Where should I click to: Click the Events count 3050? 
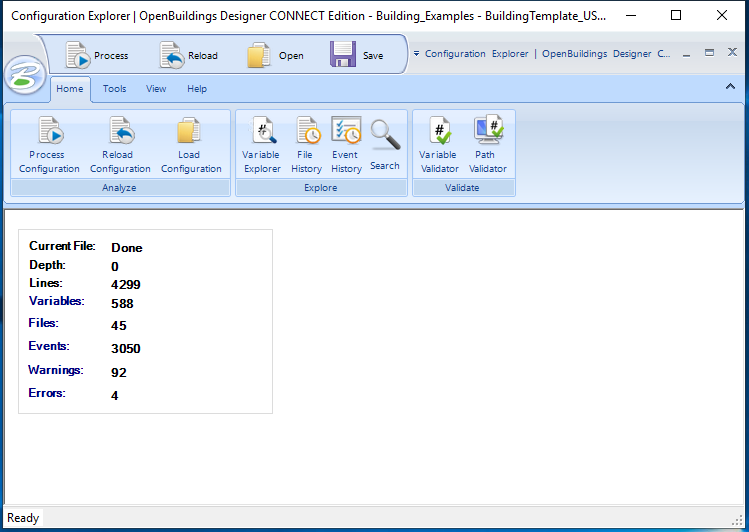click(126, 349)
